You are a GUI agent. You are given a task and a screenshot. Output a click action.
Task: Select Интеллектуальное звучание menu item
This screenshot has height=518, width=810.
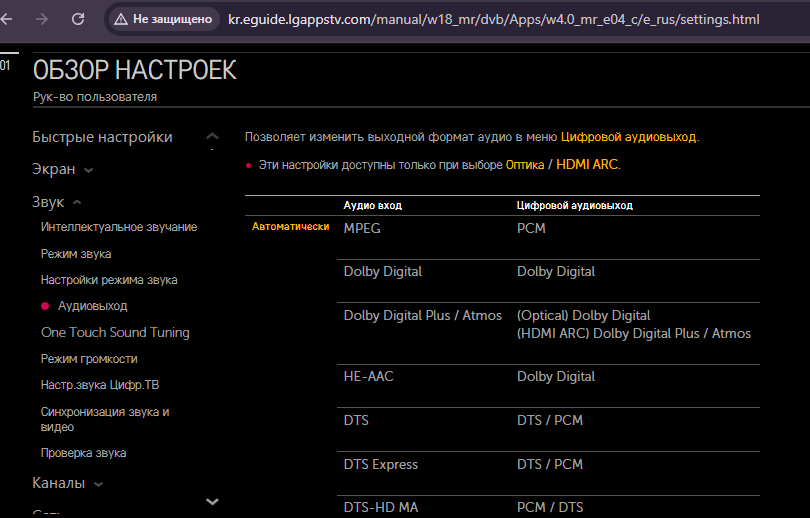[118, 227]
